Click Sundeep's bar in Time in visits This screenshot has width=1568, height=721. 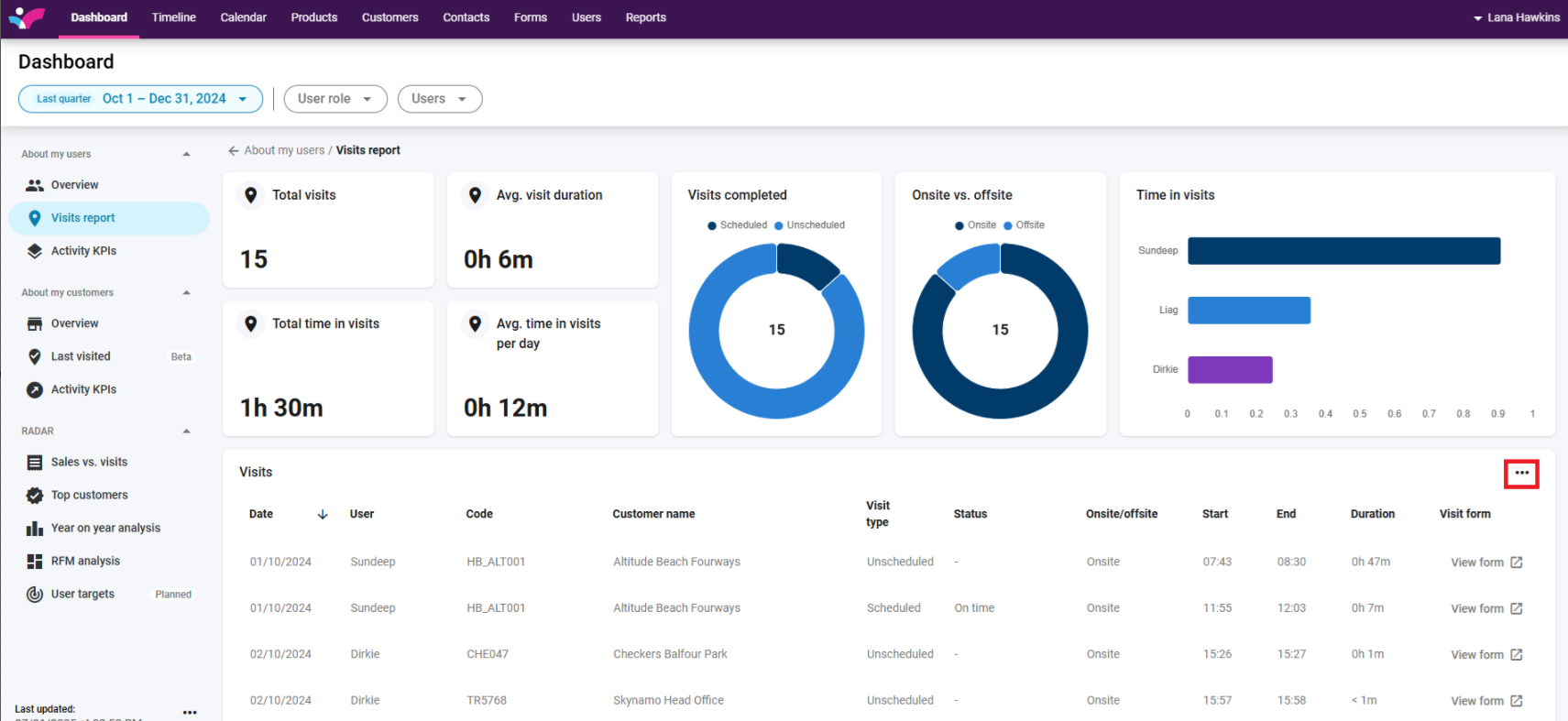point(1343,251)
